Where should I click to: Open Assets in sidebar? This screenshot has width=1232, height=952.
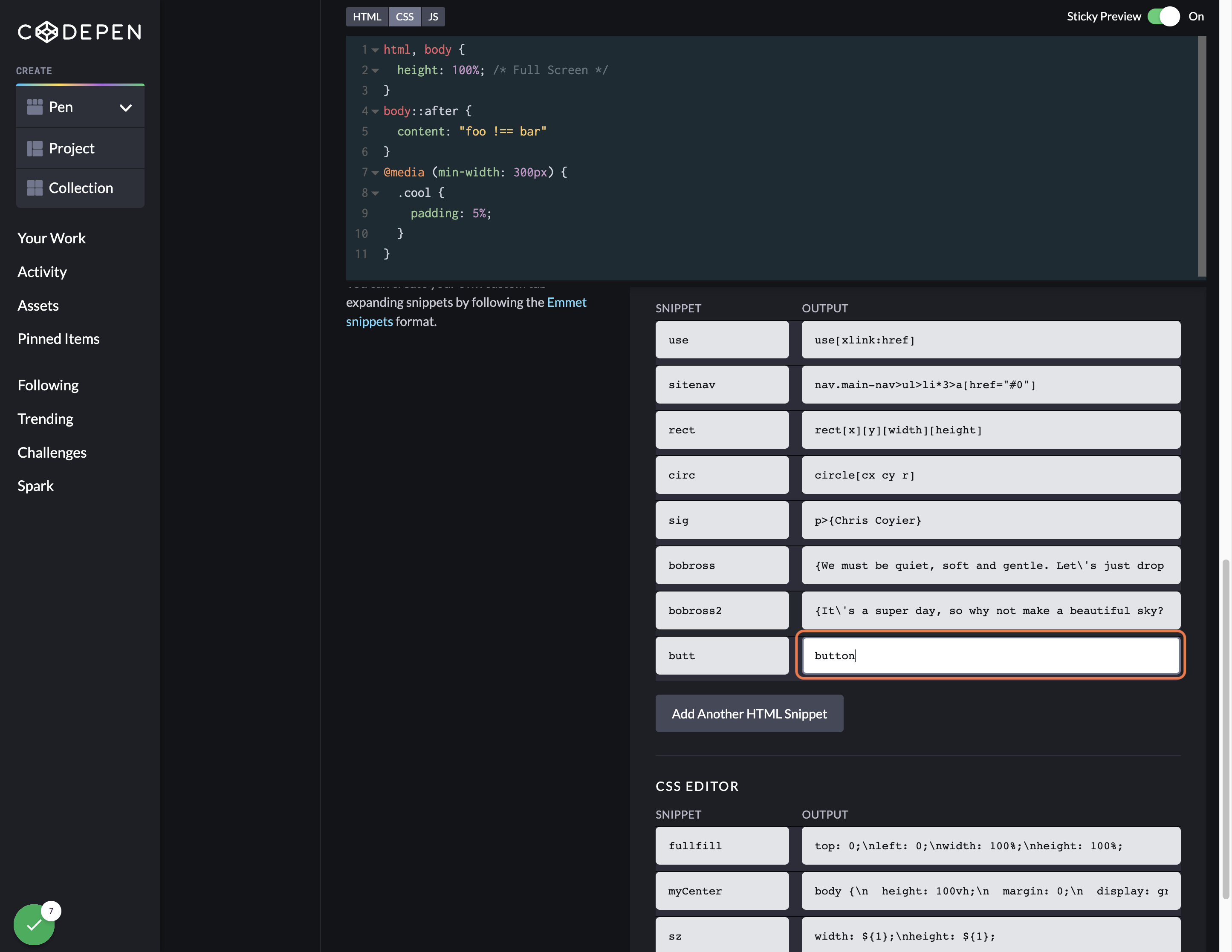38,306
